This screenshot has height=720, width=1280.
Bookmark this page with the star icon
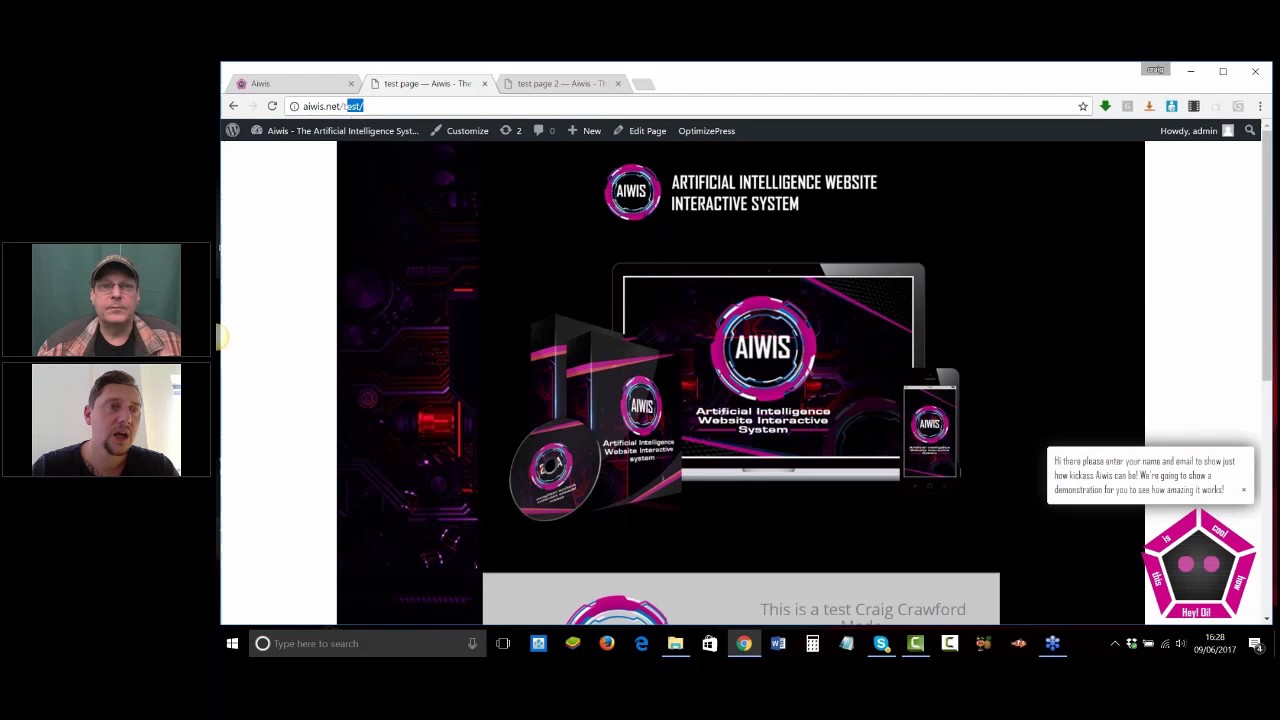(x=1083, y=106)
